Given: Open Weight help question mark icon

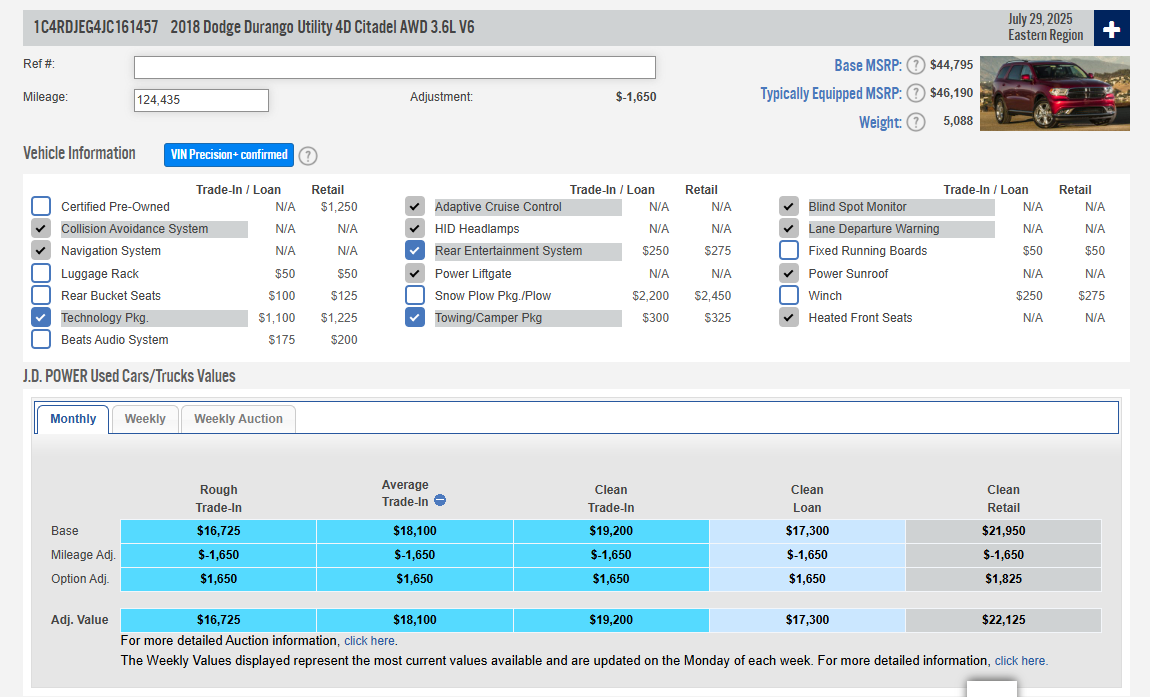Looking at the screenshot, I should (x=915, y=122).
